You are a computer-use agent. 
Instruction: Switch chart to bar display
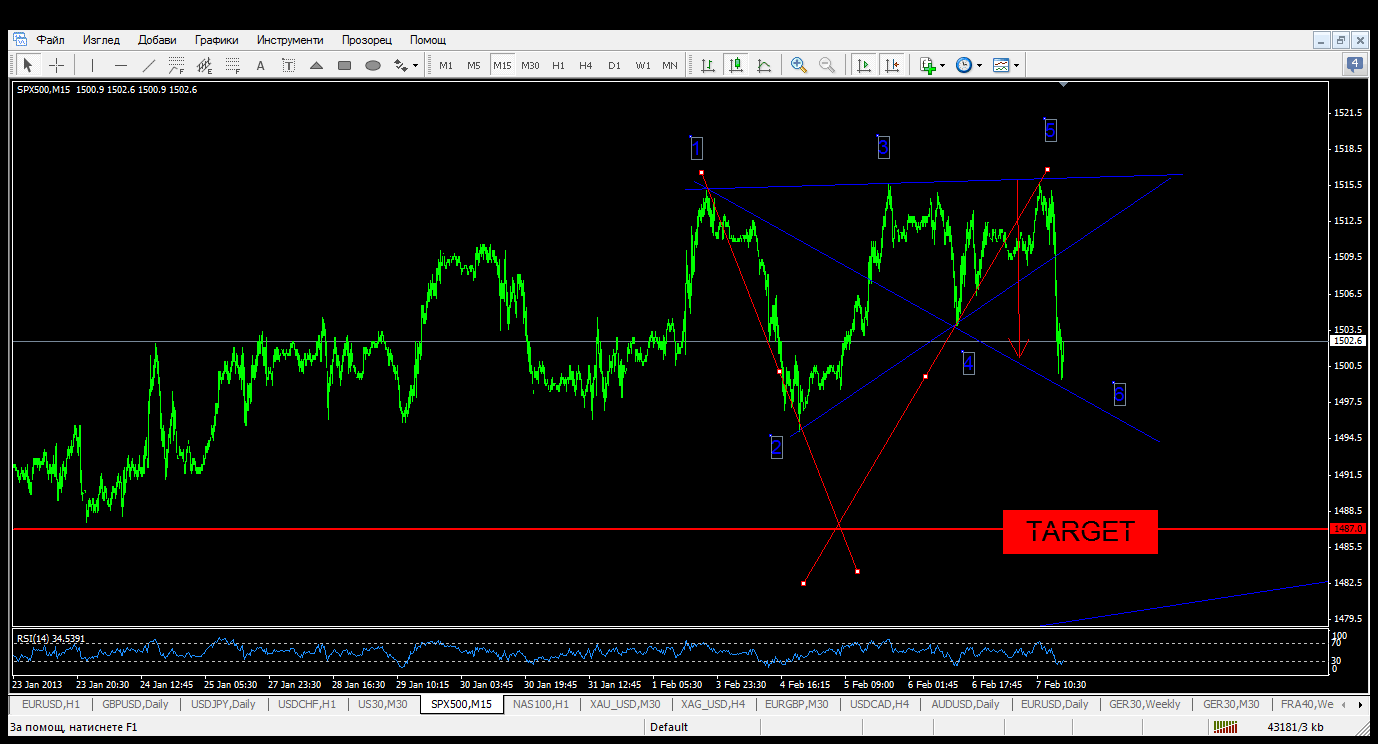708,65
